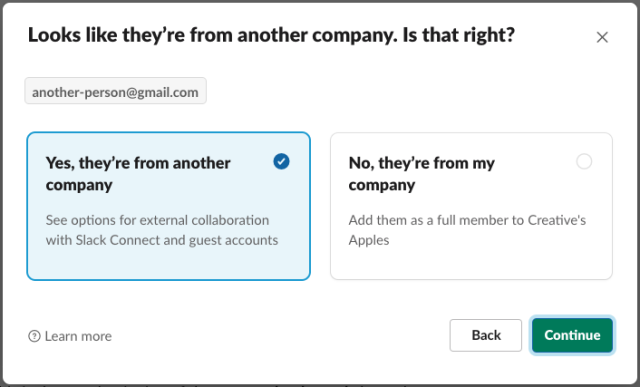Viewport: 640px width, 387px height.
Task: Select the "Yes, they're from another company" card
Action: [169, 206]
